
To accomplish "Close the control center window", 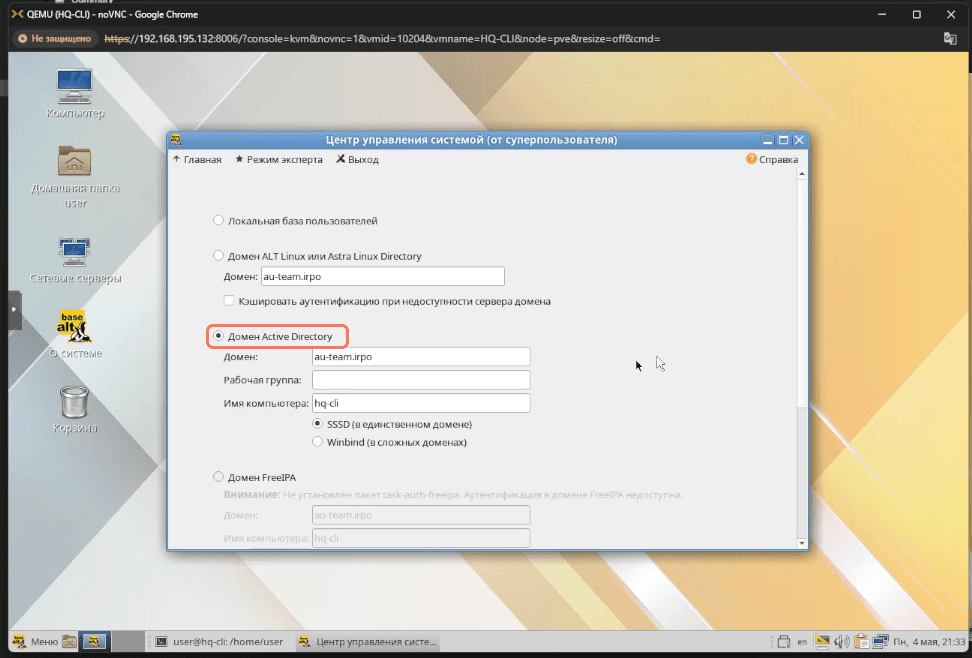I will pyautogui.click(x=799, y=140).
